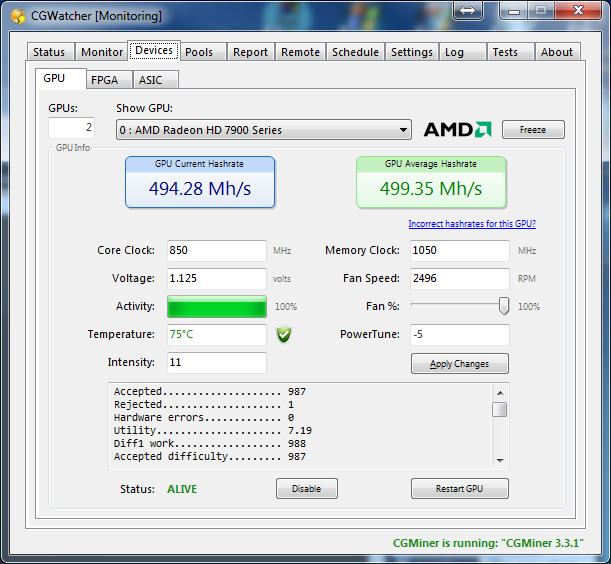This screenshot has width=611, height=564.
Task: Click the 'Accepted' 987 stats line
Action: click(x=210, y=391)
